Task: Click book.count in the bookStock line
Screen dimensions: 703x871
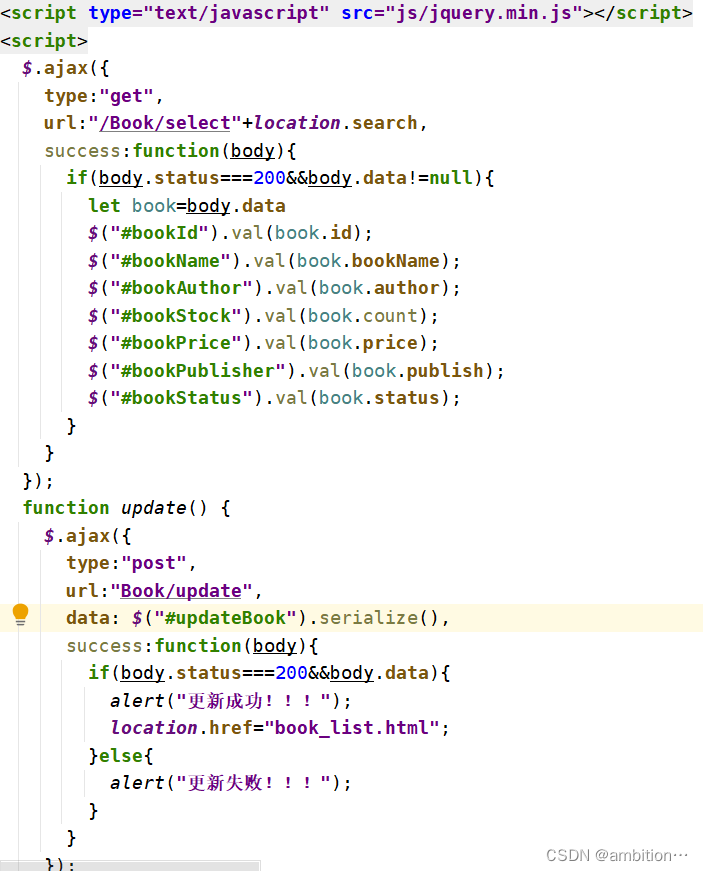Action: 363,316
